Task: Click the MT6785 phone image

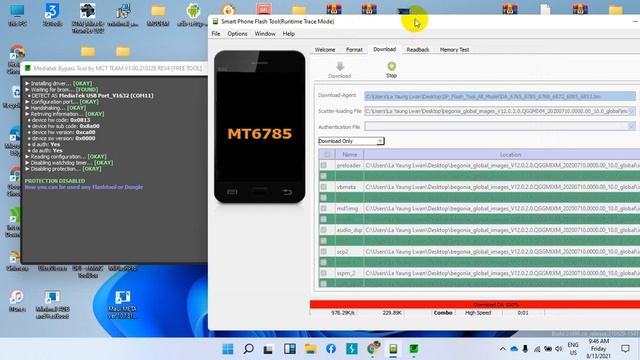Action: pos(260,127)
